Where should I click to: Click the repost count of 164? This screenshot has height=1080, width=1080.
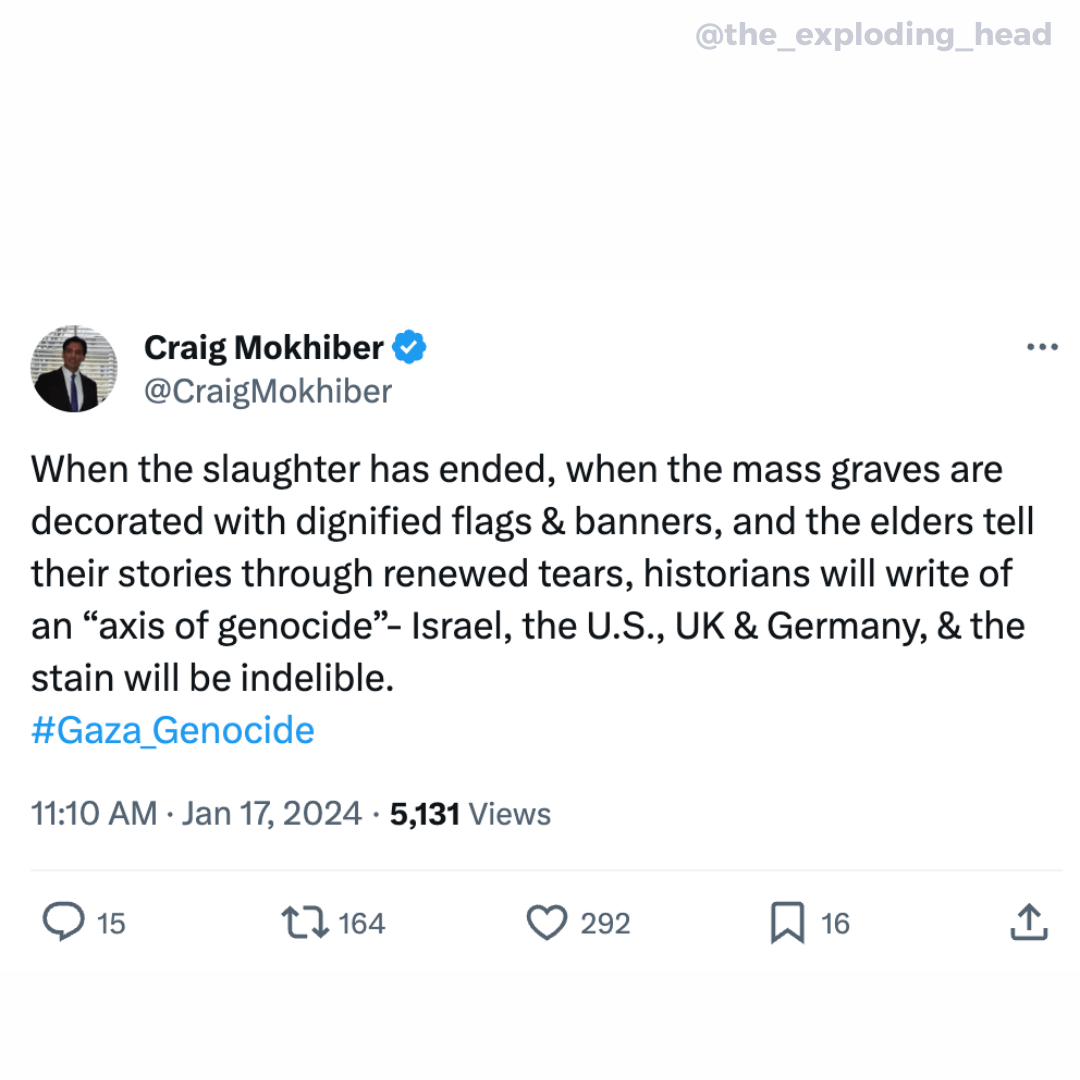coord(361,923)
